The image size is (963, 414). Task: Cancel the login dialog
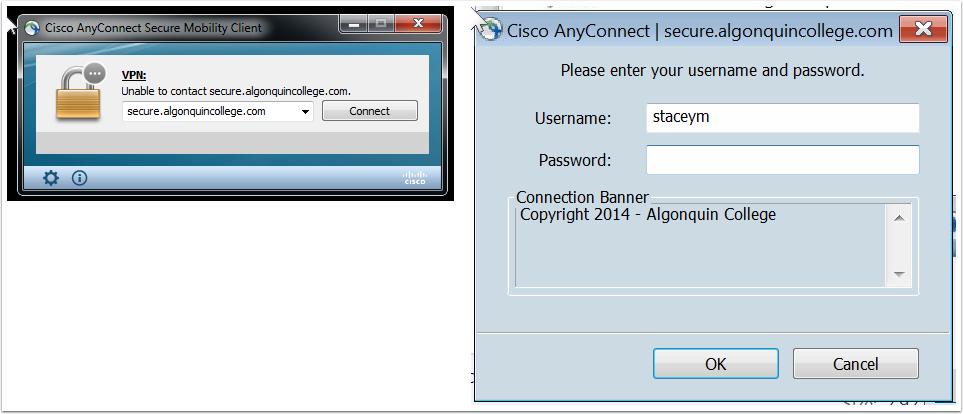[855, 364]
